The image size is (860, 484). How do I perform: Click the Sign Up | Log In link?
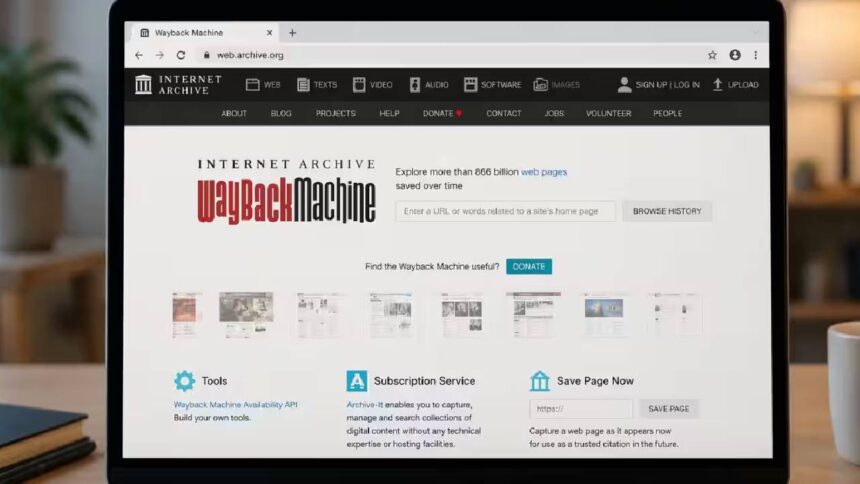[x=667, y=85]
